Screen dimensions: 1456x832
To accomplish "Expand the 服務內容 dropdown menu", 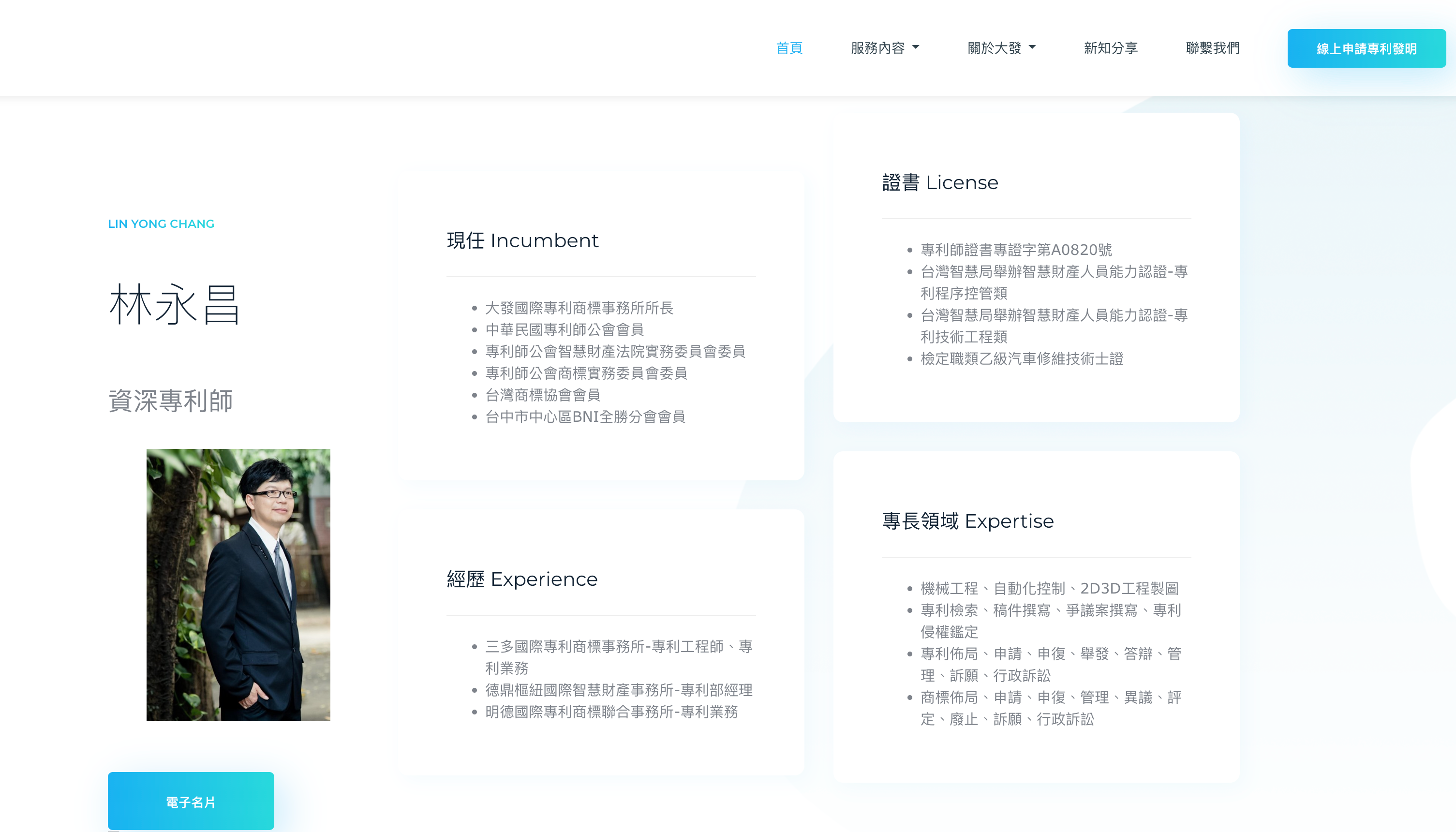I will point(885,48).
